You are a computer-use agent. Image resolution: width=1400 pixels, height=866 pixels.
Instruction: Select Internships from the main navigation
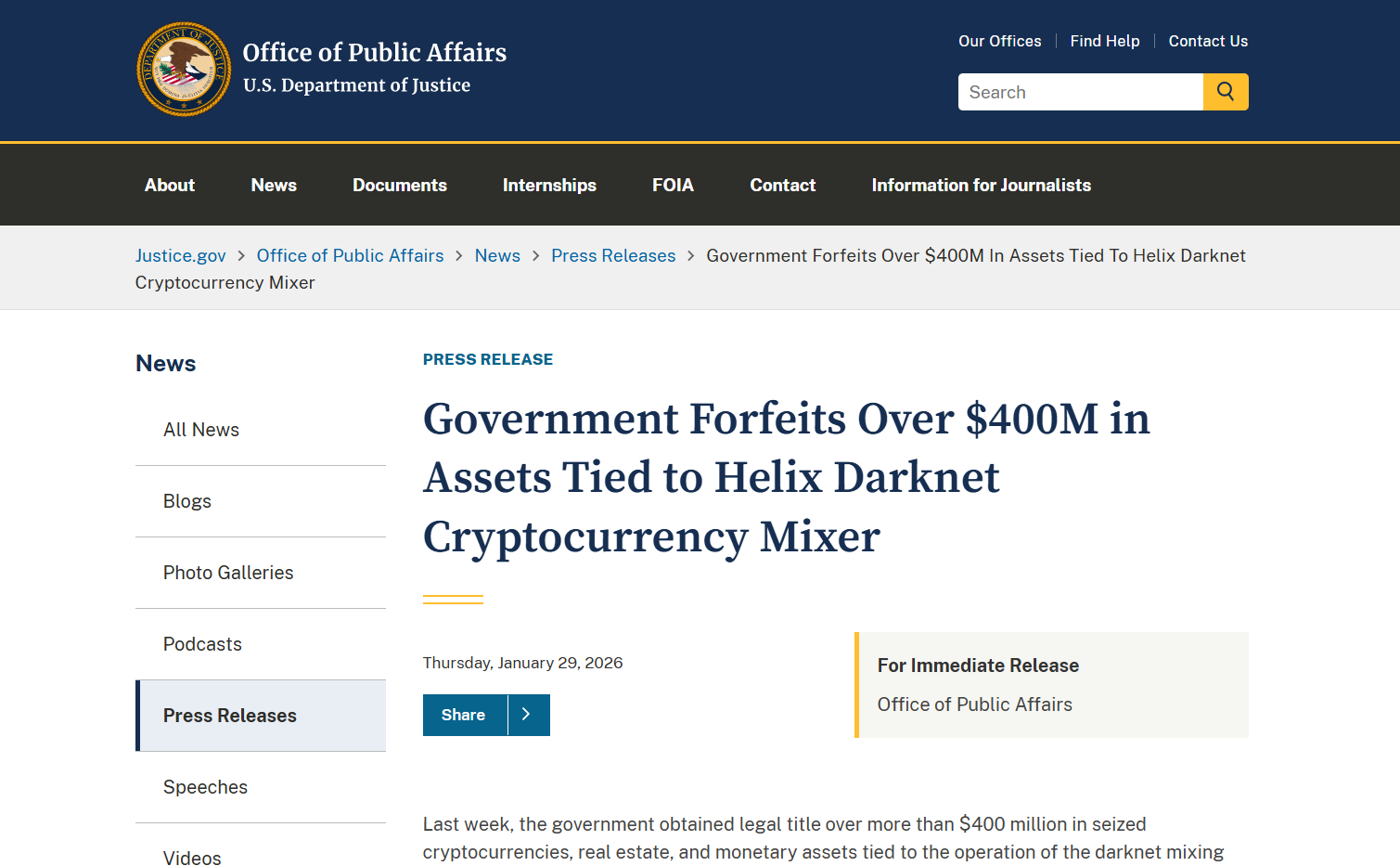click(549, 185)
